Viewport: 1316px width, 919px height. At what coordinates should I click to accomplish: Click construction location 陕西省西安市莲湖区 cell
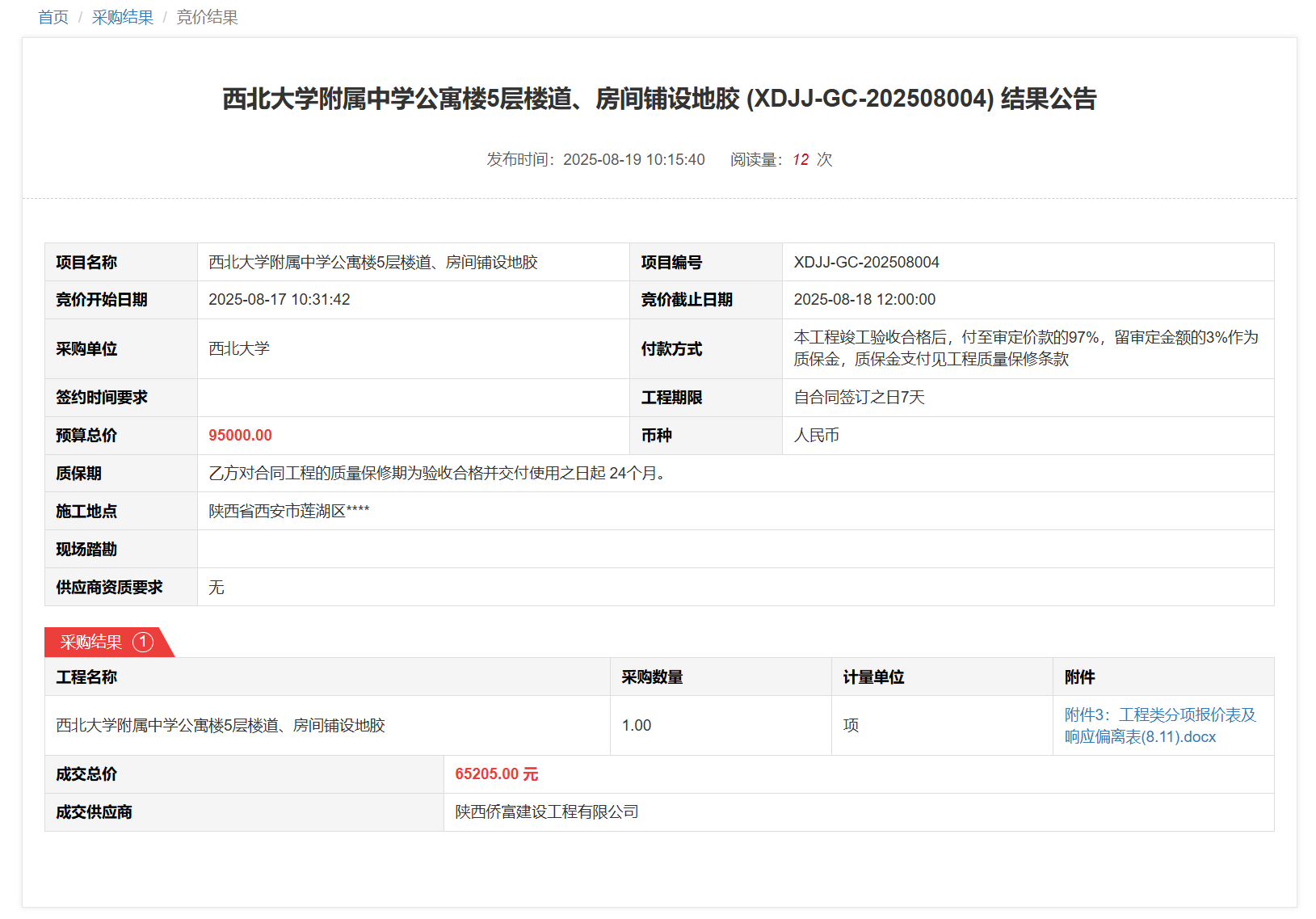pyautogui.click(x=288, y=512)
